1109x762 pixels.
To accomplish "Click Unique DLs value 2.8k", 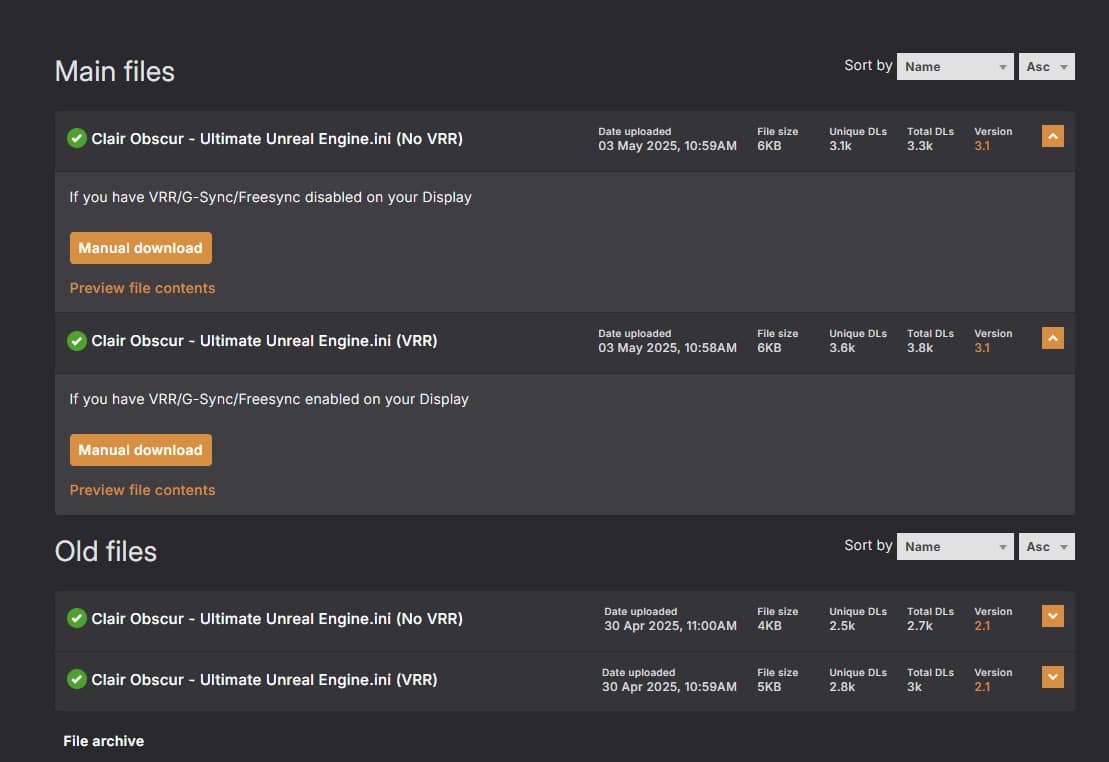I will (842, 687).
